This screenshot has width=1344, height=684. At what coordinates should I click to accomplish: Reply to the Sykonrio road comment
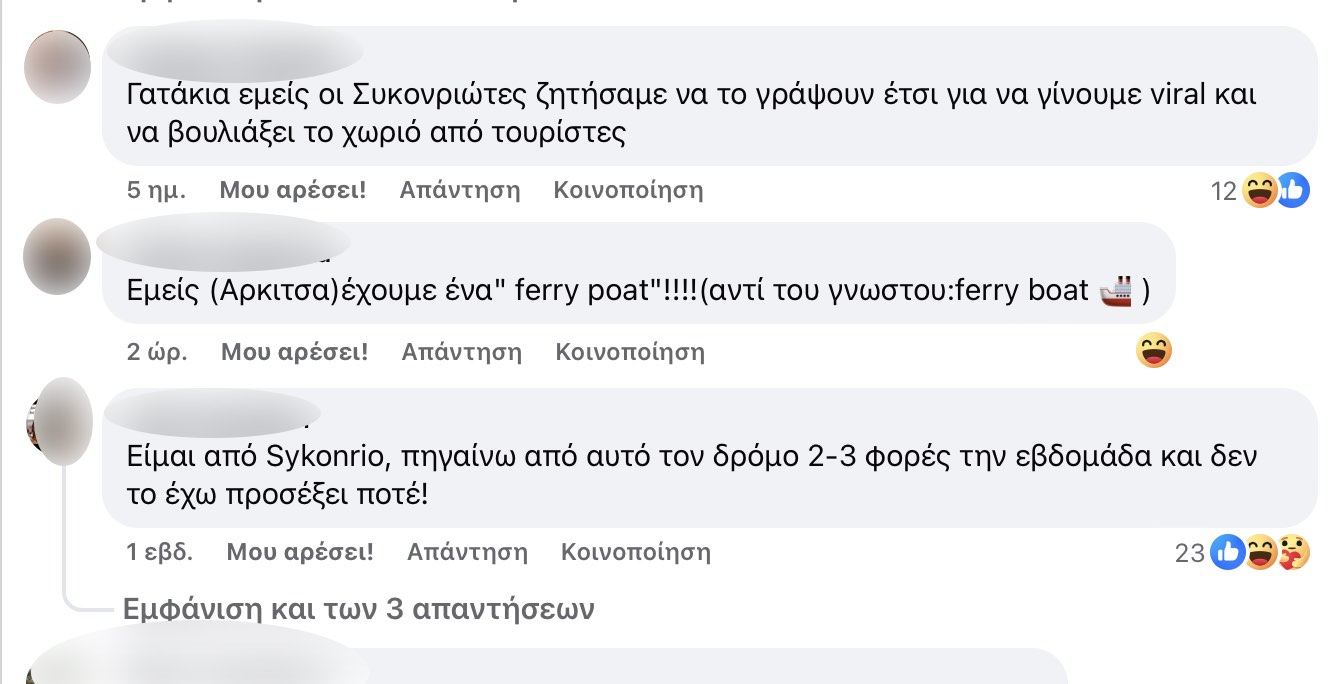(467, 552)
